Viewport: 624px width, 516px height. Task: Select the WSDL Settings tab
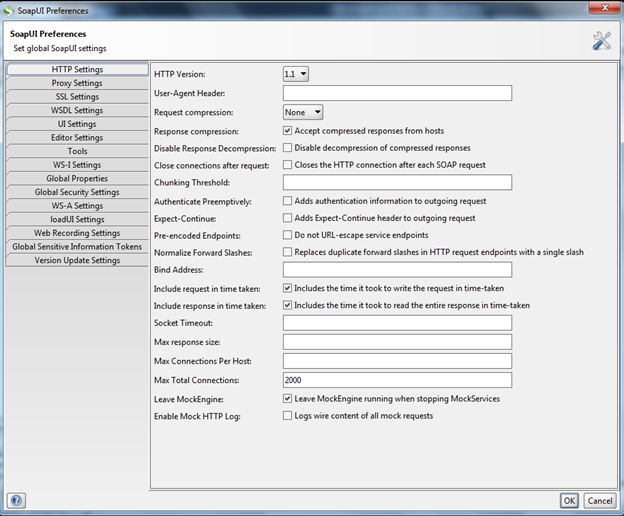pos(77,111)
